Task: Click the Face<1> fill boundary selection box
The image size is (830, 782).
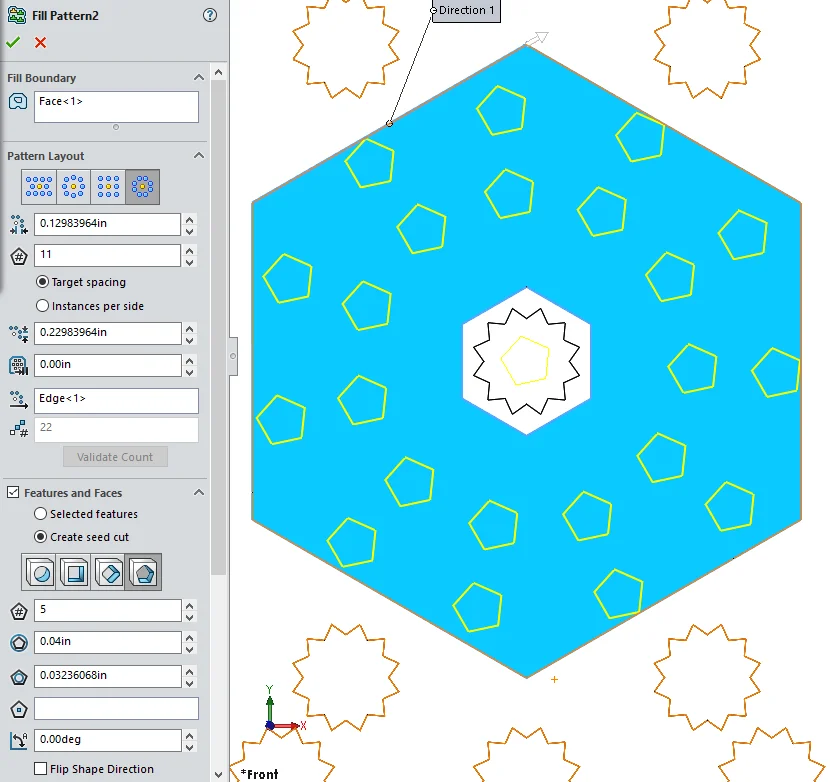Action: [x=116, y=107]
